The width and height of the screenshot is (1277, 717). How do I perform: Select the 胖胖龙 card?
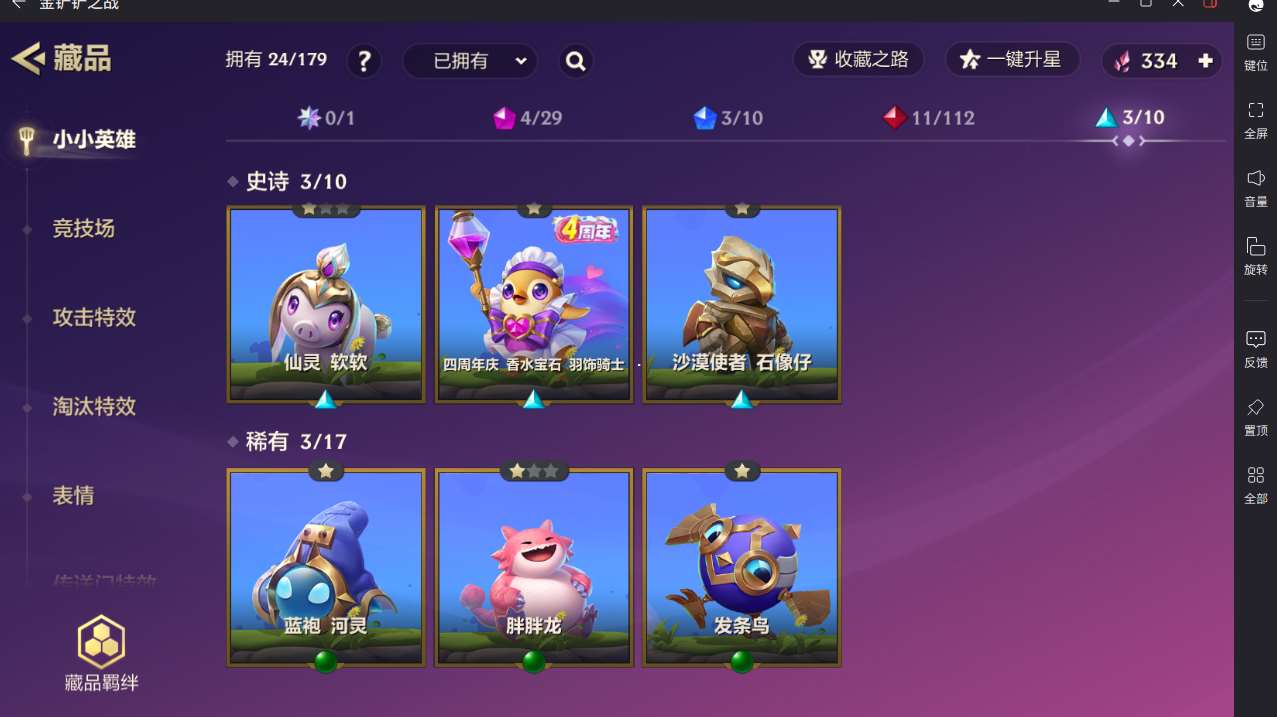[534, 568]
